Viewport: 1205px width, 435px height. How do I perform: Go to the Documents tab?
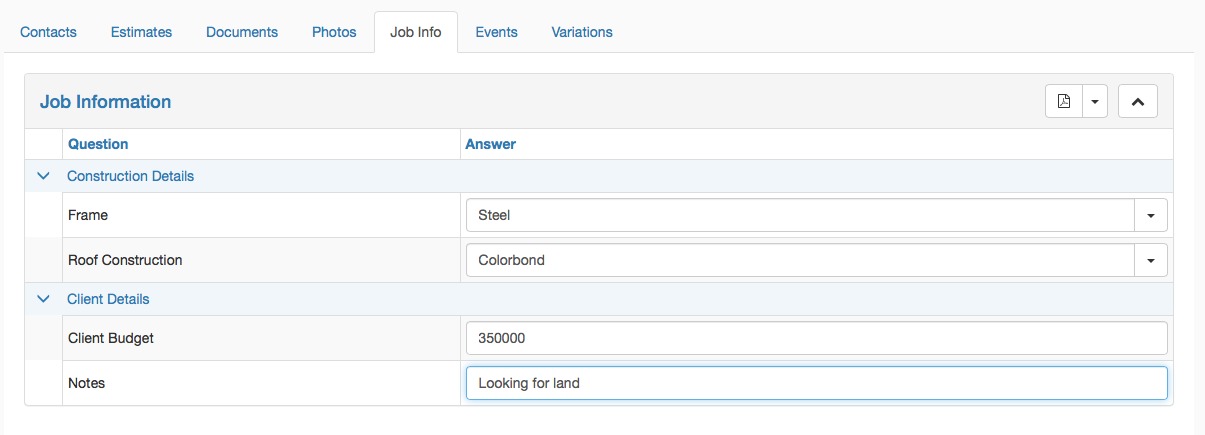(x=242, y=32)
